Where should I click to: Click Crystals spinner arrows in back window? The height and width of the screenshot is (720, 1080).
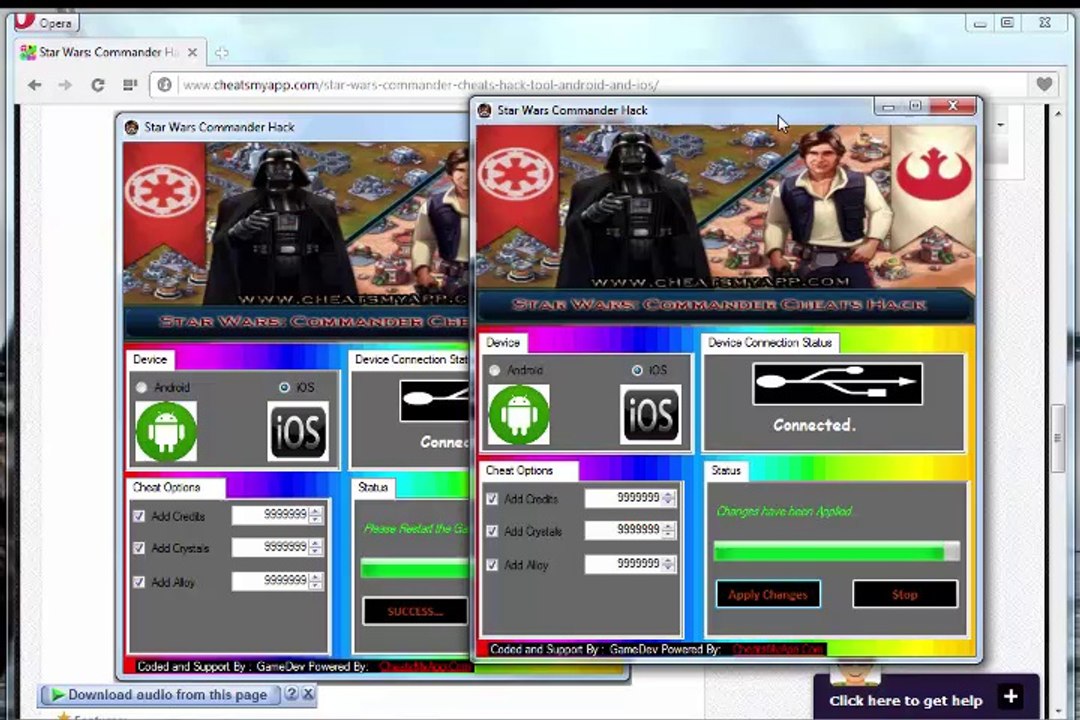315,547
